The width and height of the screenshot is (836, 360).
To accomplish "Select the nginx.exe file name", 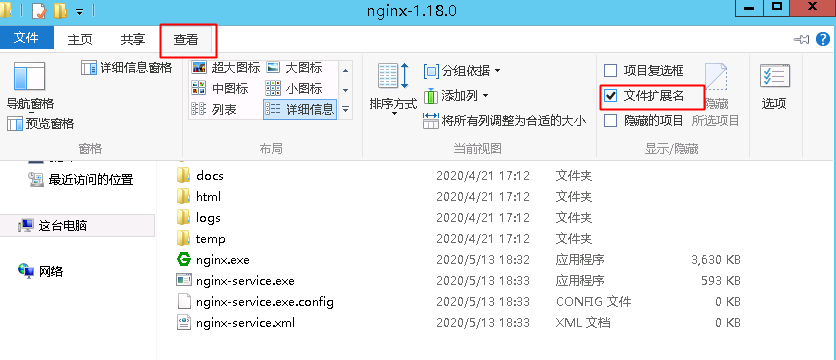I will click(222, 260).
